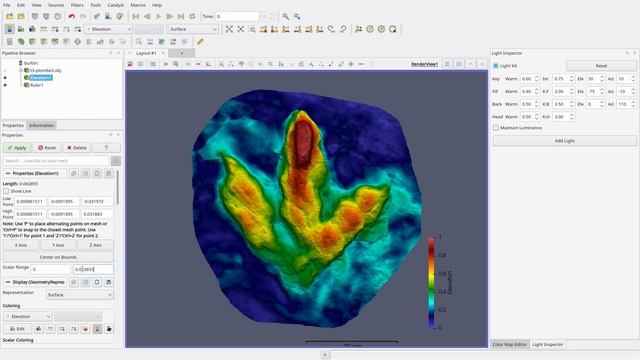Open the Filters menu

pyautogui.click(x=77, y=5)
